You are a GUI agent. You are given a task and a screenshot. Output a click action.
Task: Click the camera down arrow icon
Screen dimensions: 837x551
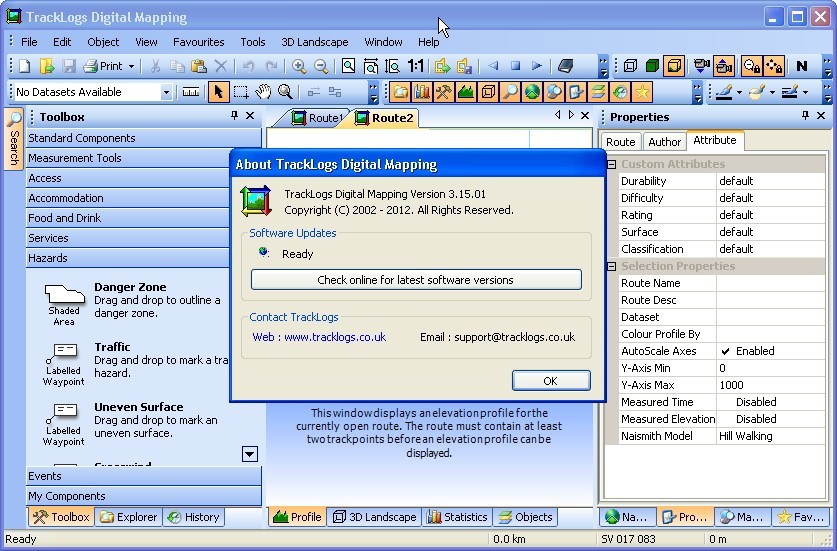click(701, 66)
